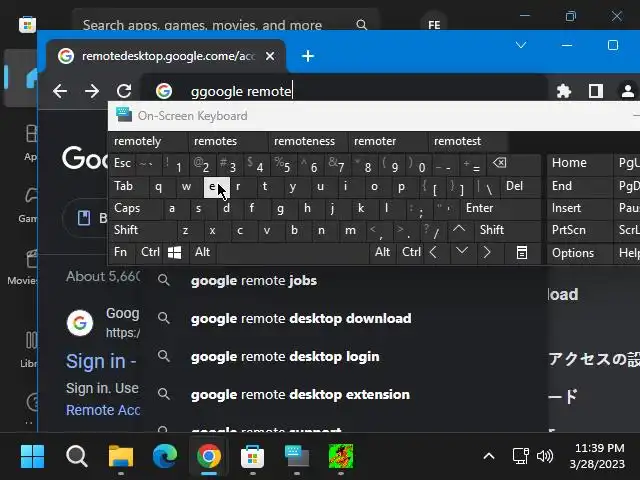Click the Microsoft Store search magnifier icon
Screen dimensions: 640x480
[361, 25]
